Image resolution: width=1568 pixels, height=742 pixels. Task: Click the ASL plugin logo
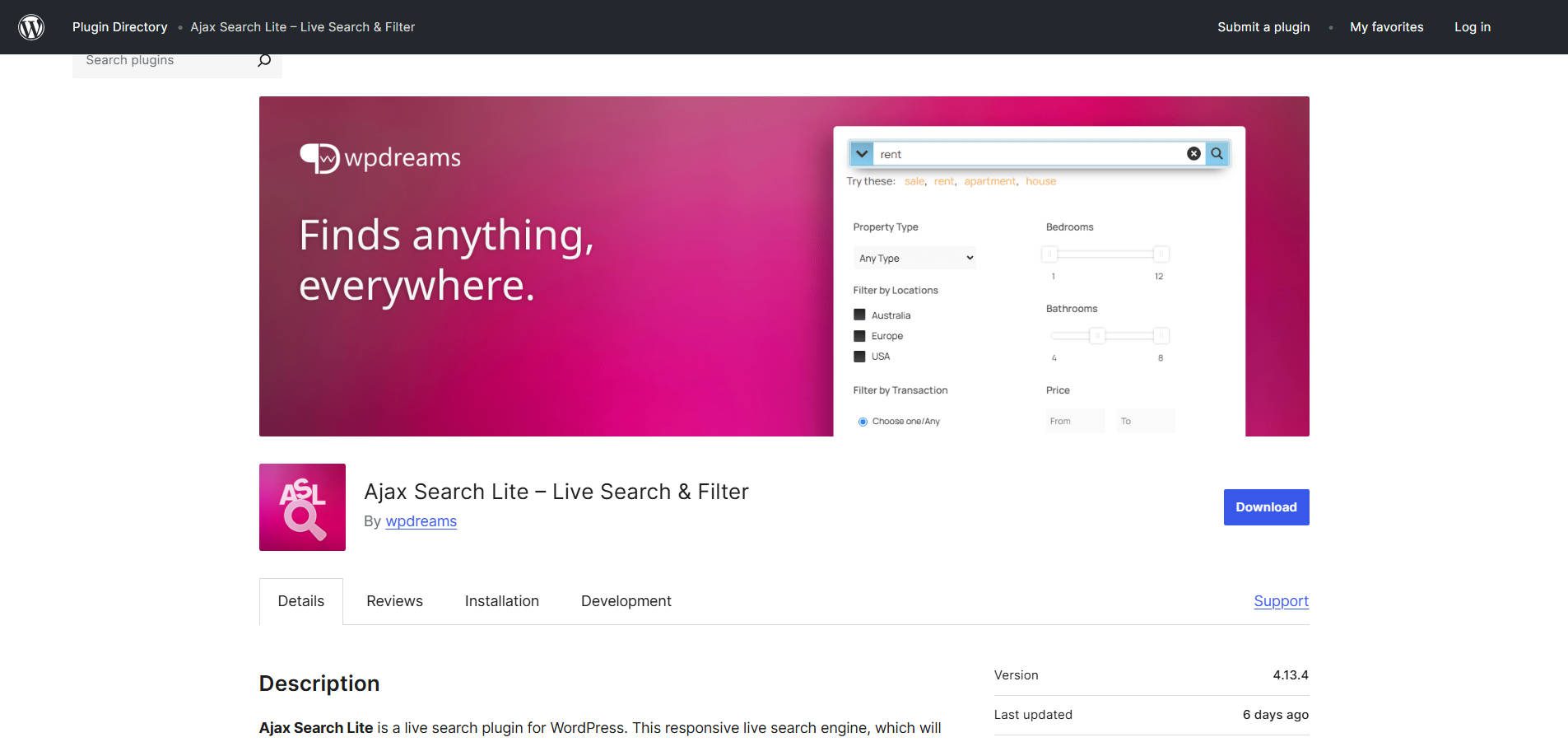click(x=301, y=506)
